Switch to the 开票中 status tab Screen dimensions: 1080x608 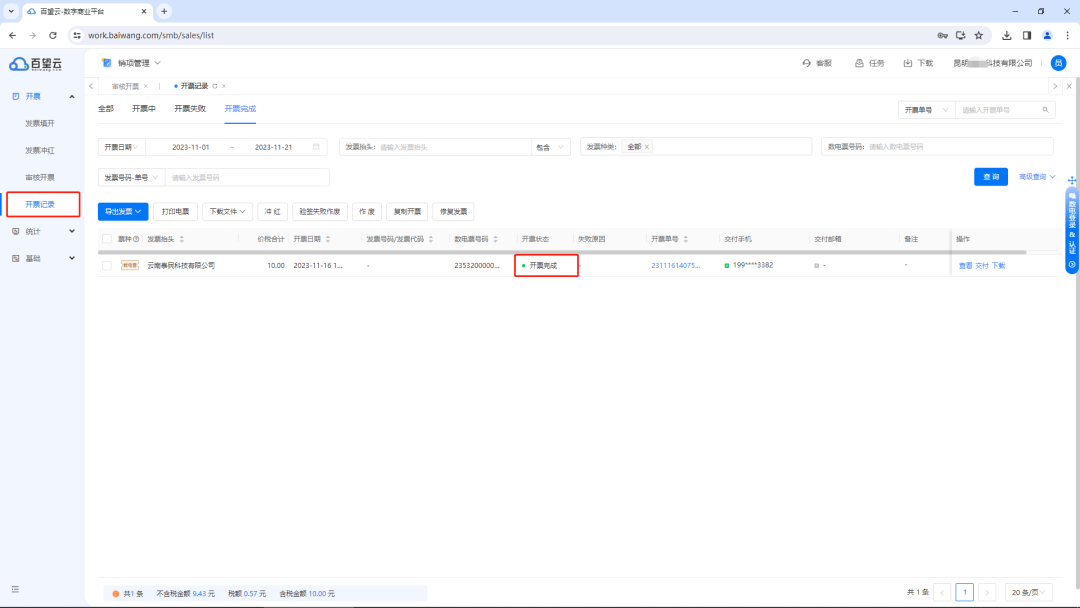(144, 109)
